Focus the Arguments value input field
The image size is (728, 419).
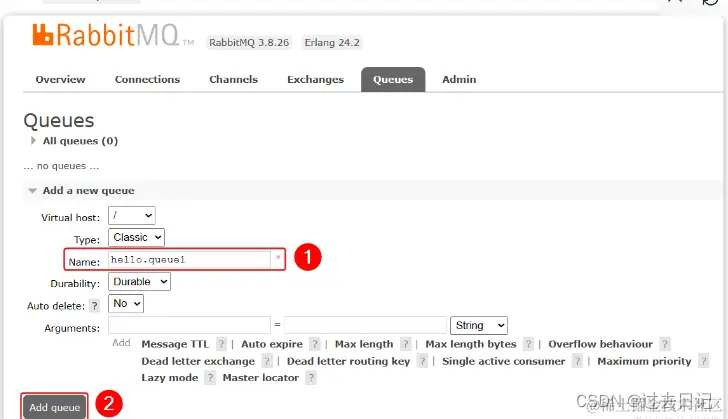(365, 325)
